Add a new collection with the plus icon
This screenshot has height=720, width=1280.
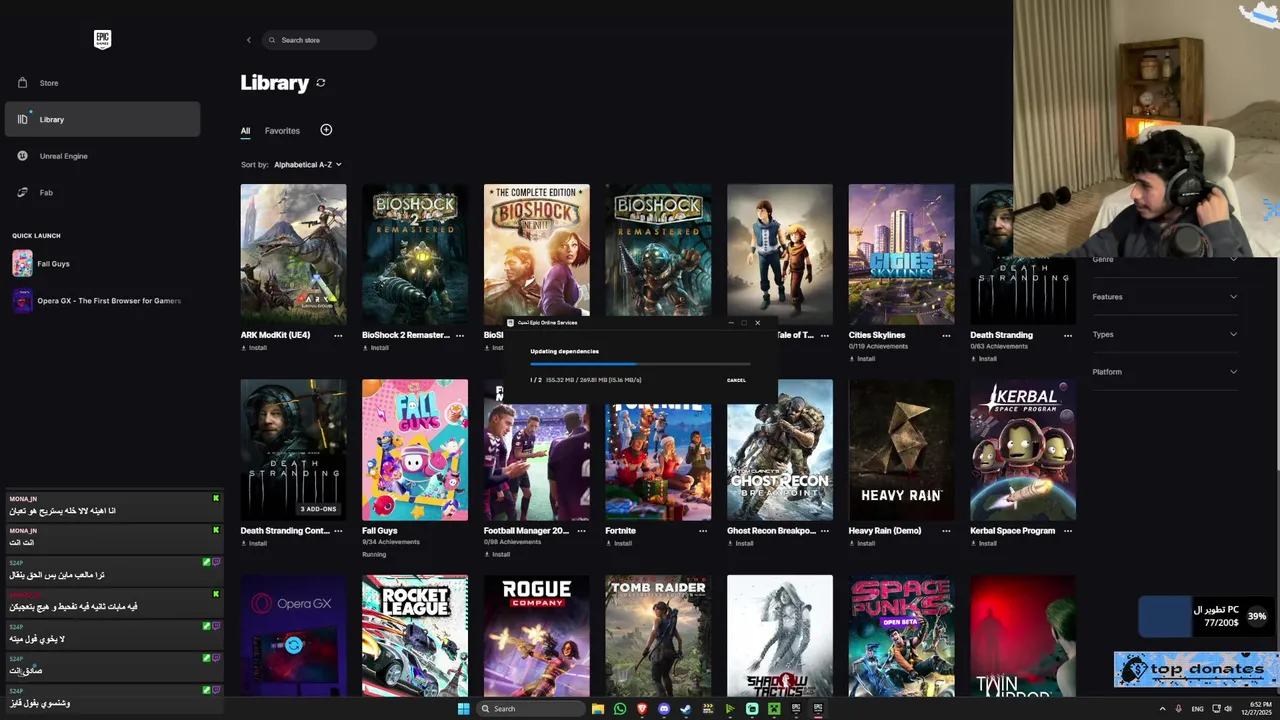click(x=326, y=130)
